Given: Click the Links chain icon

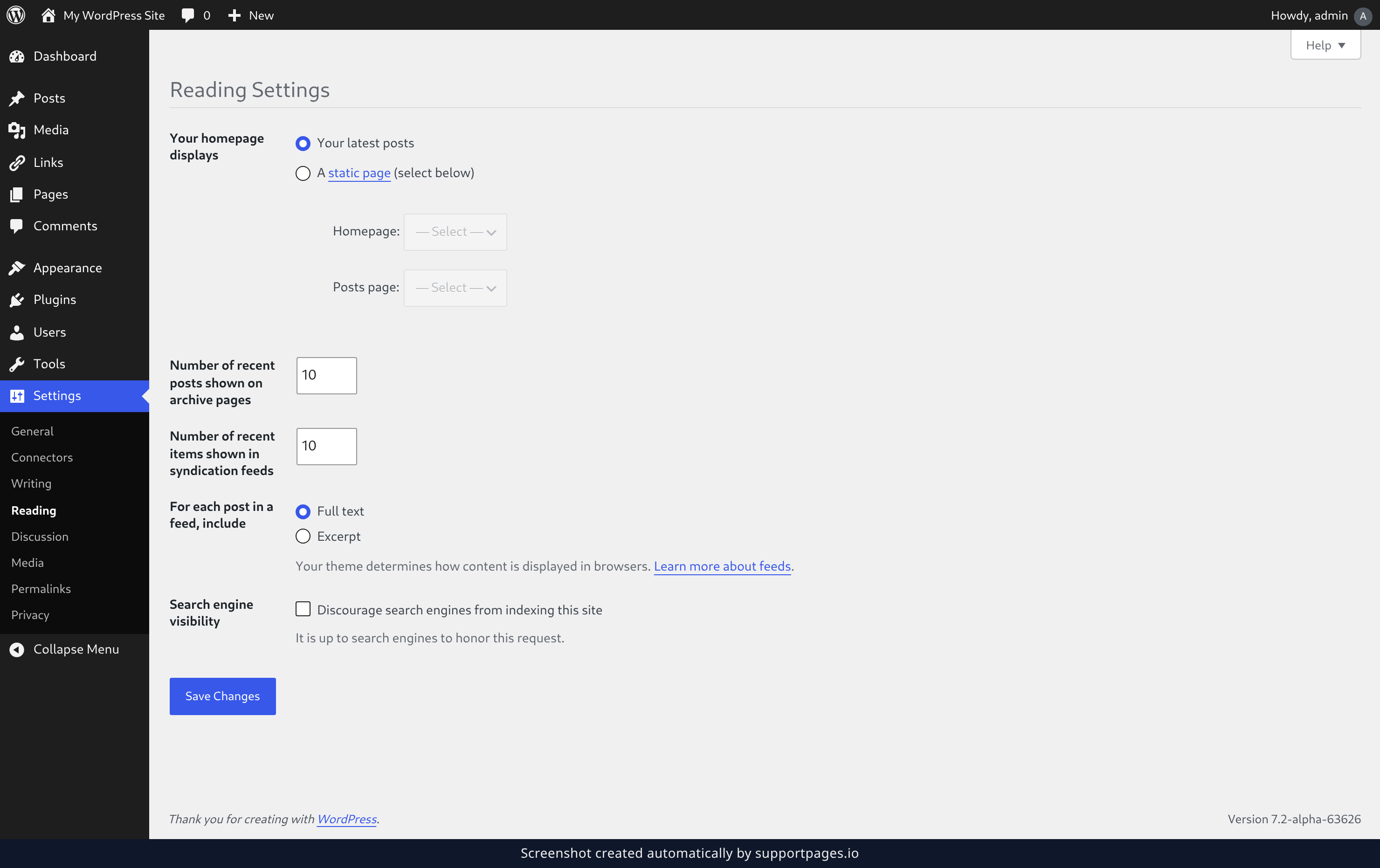Looking at the screenshot, I should 17,163.
